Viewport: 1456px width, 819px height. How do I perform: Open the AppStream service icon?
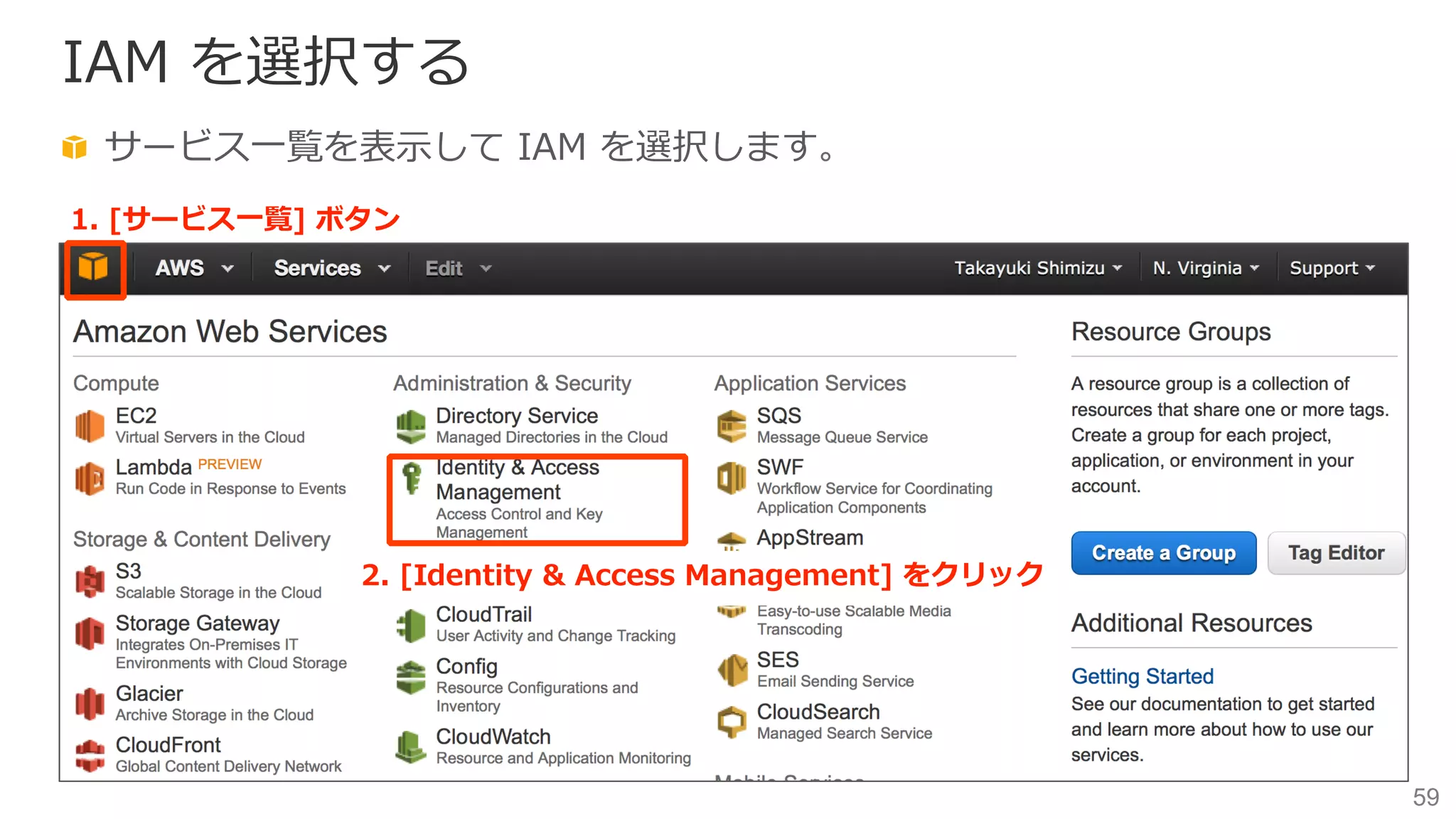(x=732, y=541)
